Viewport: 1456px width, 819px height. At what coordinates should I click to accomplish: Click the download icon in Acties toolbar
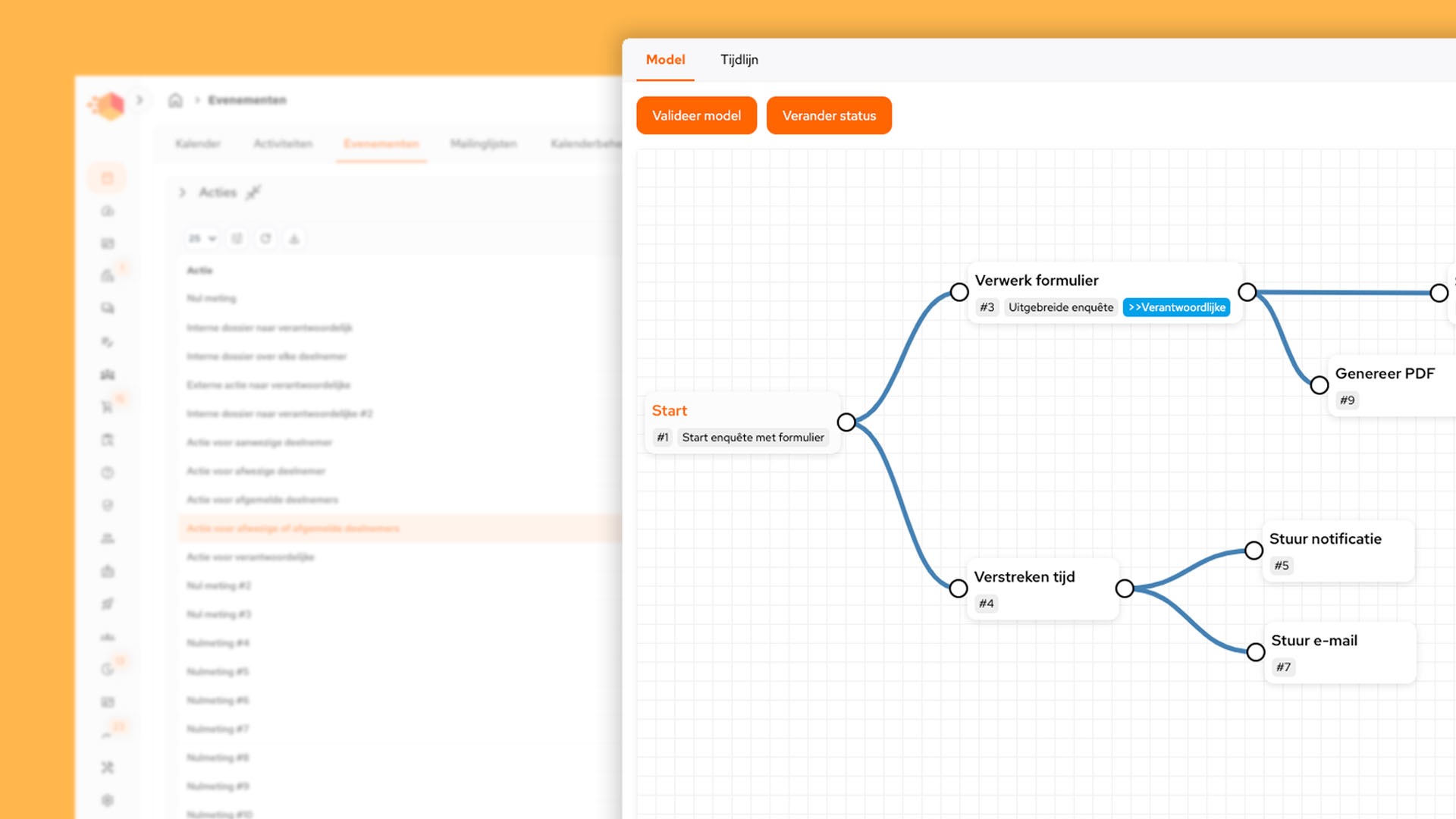(294, 239)
